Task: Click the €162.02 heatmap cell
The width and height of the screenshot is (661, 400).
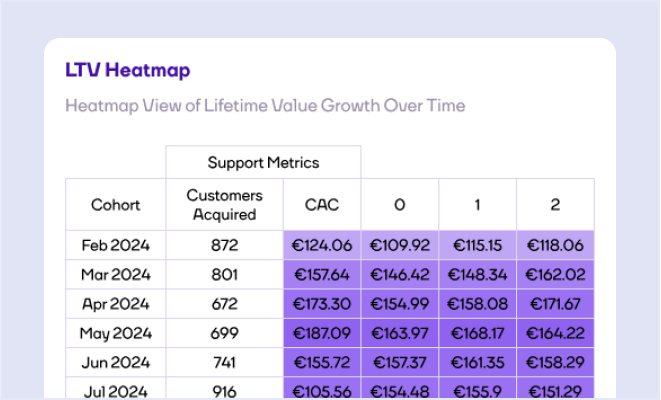Action: point(555,273)
